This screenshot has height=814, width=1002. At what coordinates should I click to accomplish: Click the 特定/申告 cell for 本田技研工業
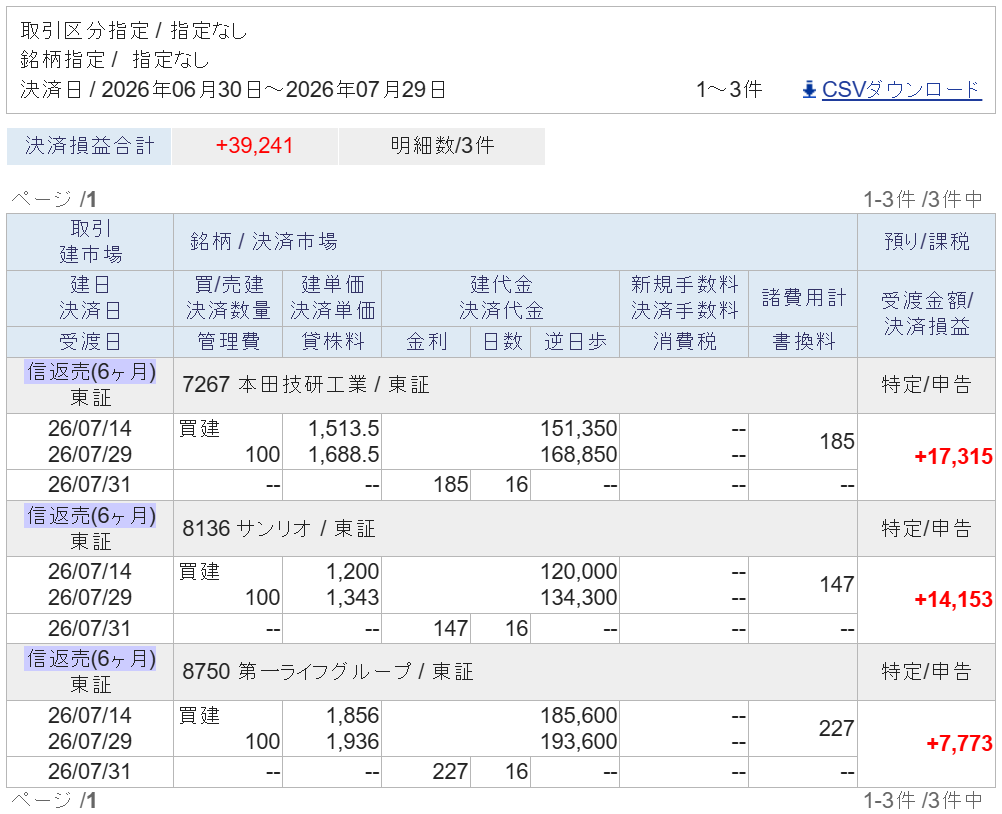tap(927, 385)
